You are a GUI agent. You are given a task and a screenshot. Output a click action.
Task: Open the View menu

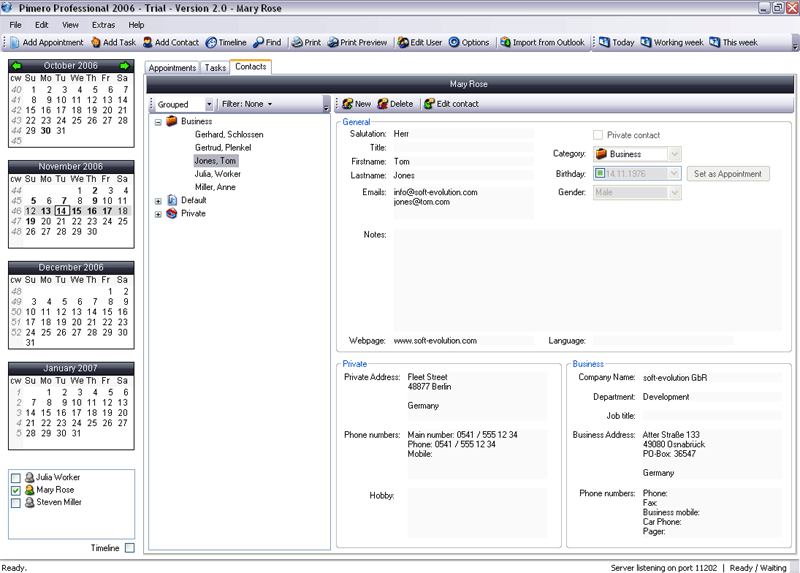[70, 25]
